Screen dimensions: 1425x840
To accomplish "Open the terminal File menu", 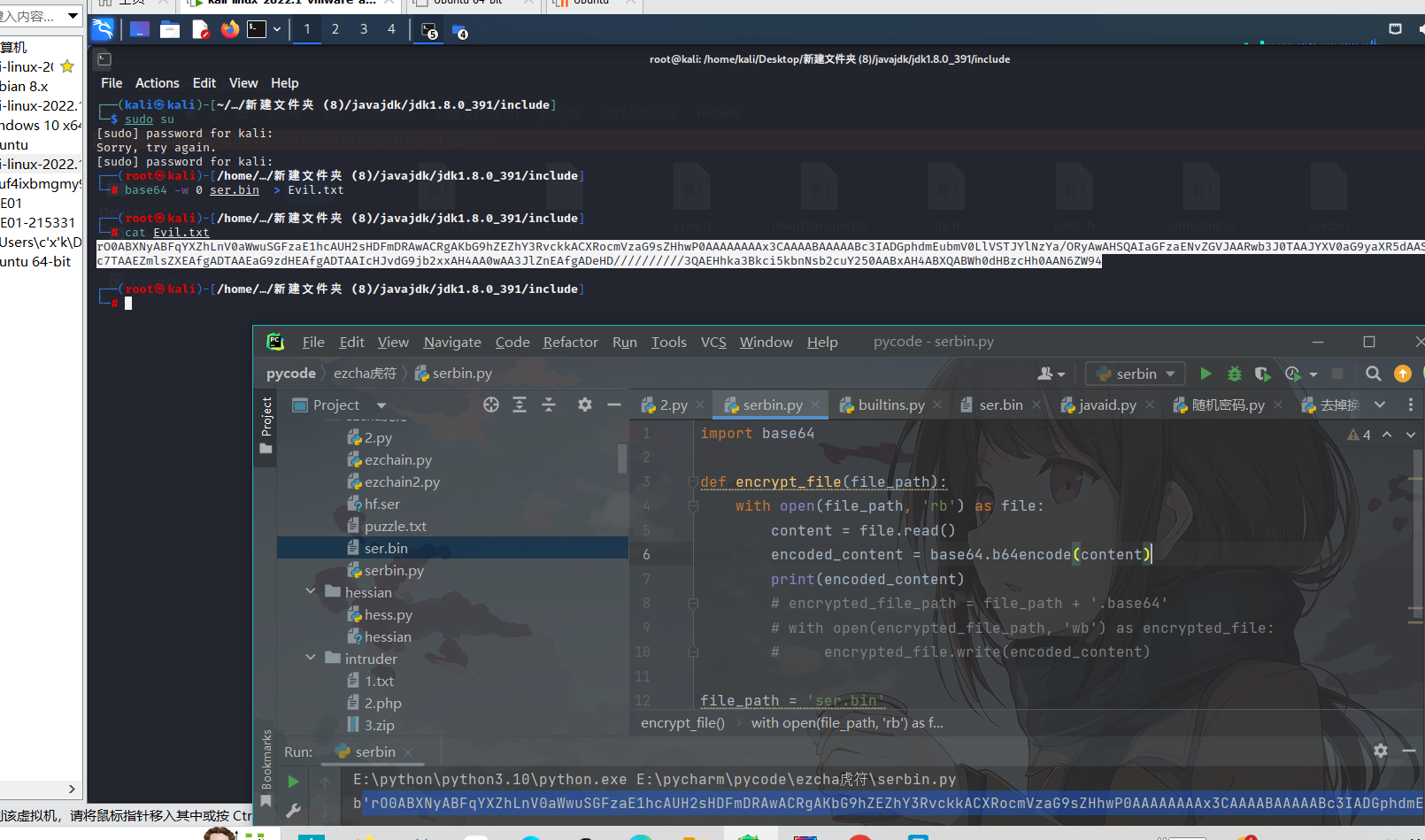I will pyautogui.click(x=112, y=83).
